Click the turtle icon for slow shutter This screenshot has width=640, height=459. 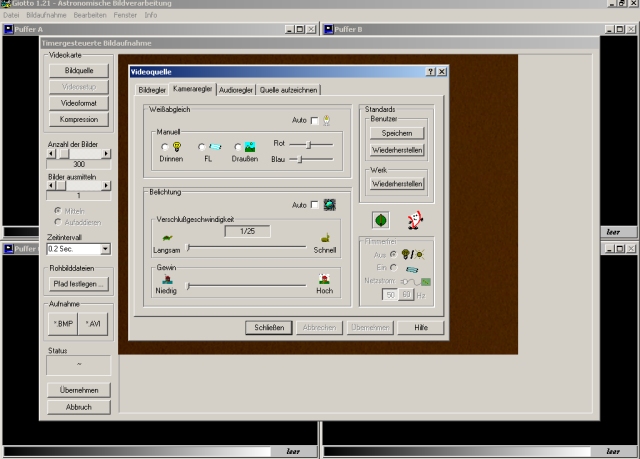coord(168,237)
